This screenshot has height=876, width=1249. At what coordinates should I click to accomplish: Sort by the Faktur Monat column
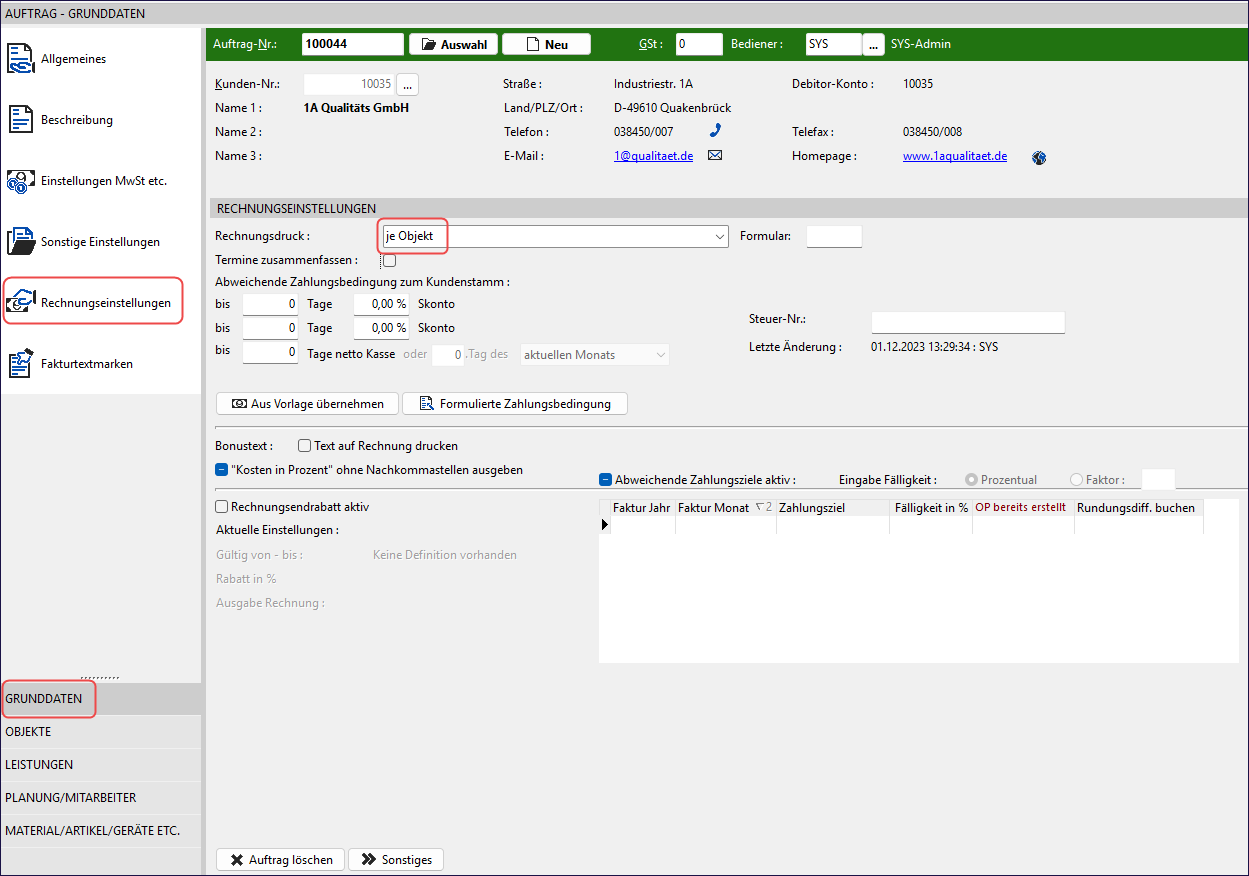pos(726,508)
